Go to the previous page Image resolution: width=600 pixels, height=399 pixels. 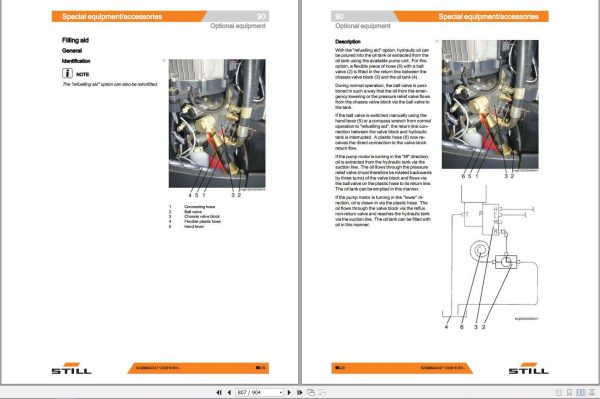click(x=229, y=392)
